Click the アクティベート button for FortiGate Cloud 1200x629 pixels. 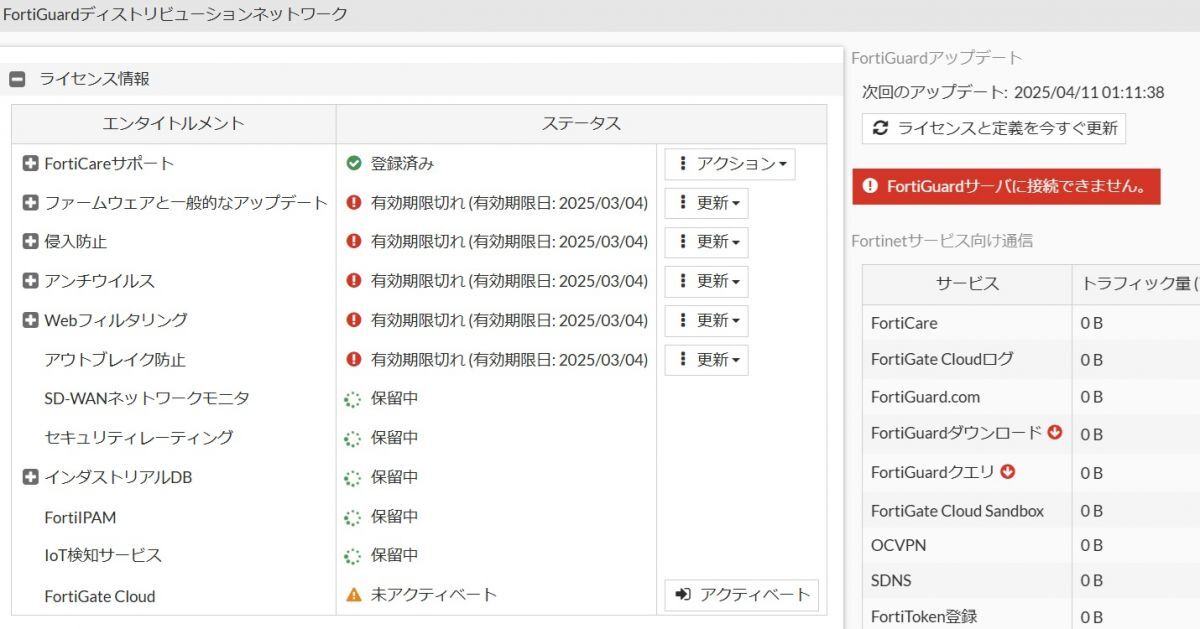tap(741, 594)
